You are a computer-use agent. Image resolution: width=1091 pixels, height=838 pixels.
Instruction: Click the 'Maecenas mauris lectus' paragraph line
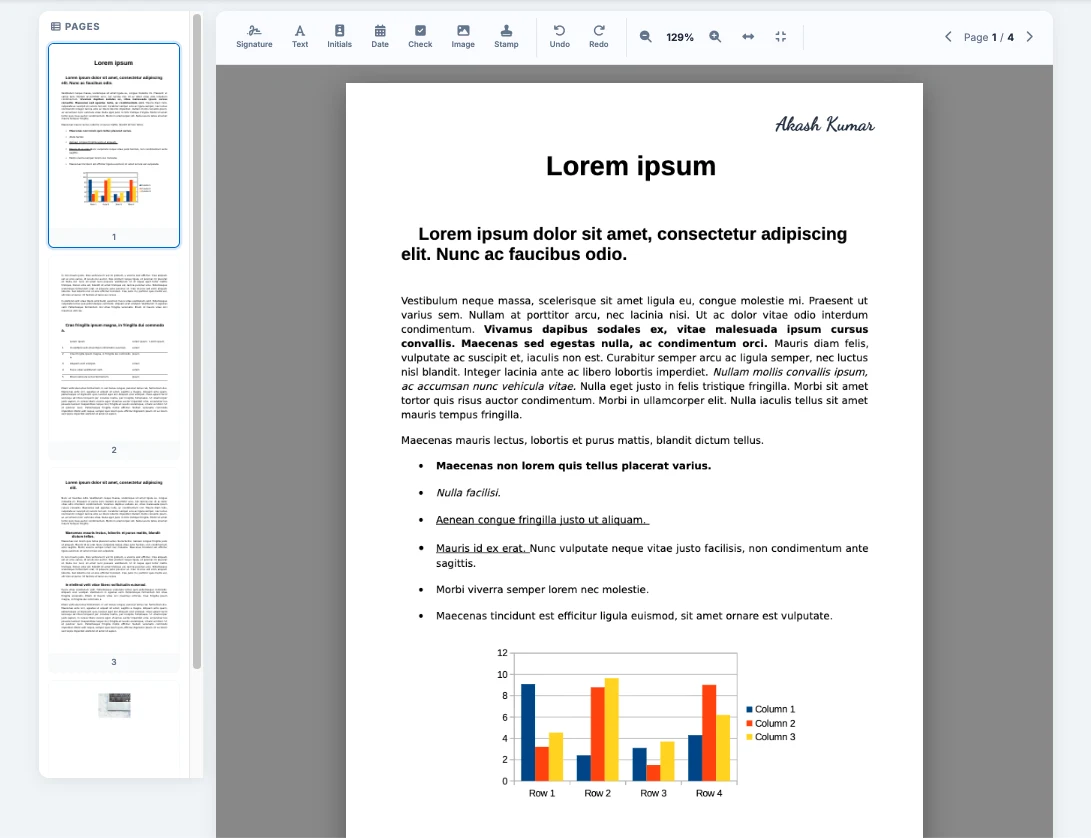pyautogui.click(x=582, y=441)
